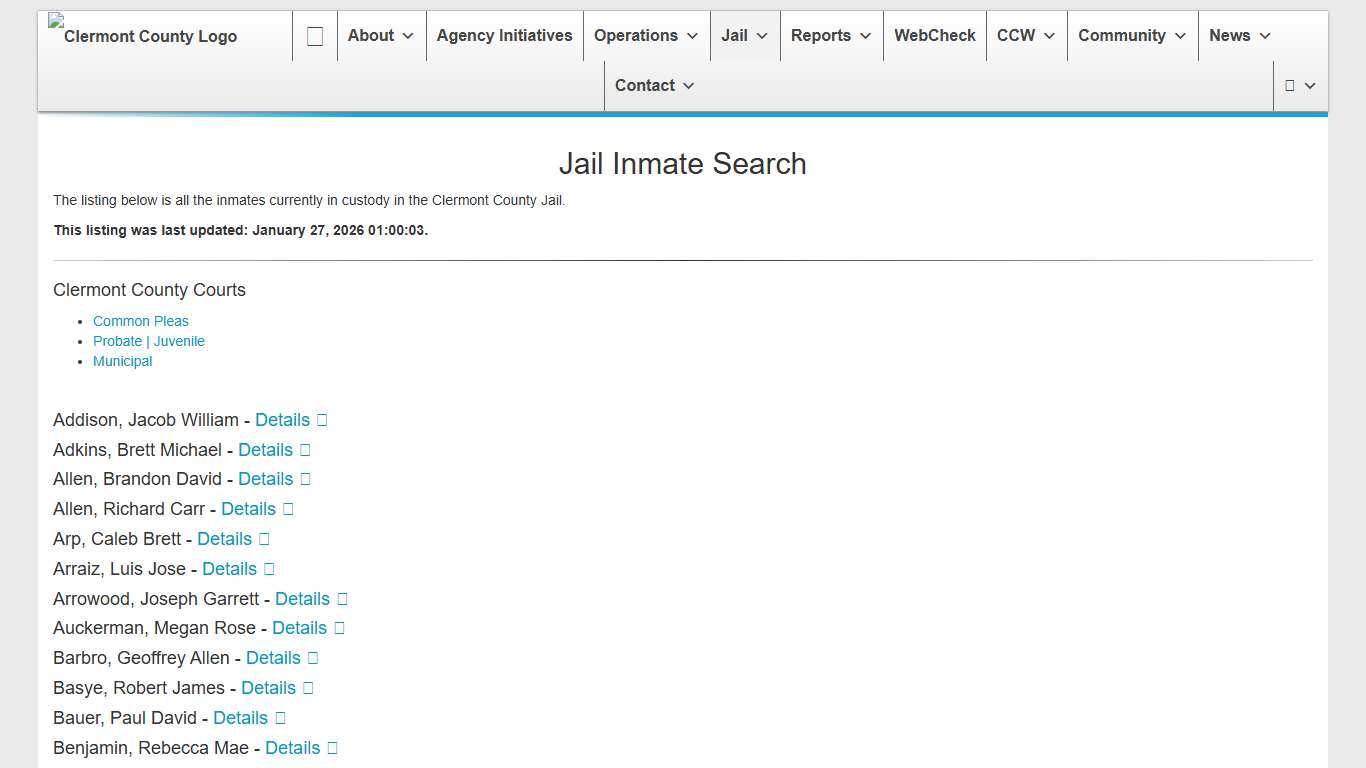Open the Common Pleas court link
The width and height of the screenshot is (1366, 768).
click(x=140, y=321)
